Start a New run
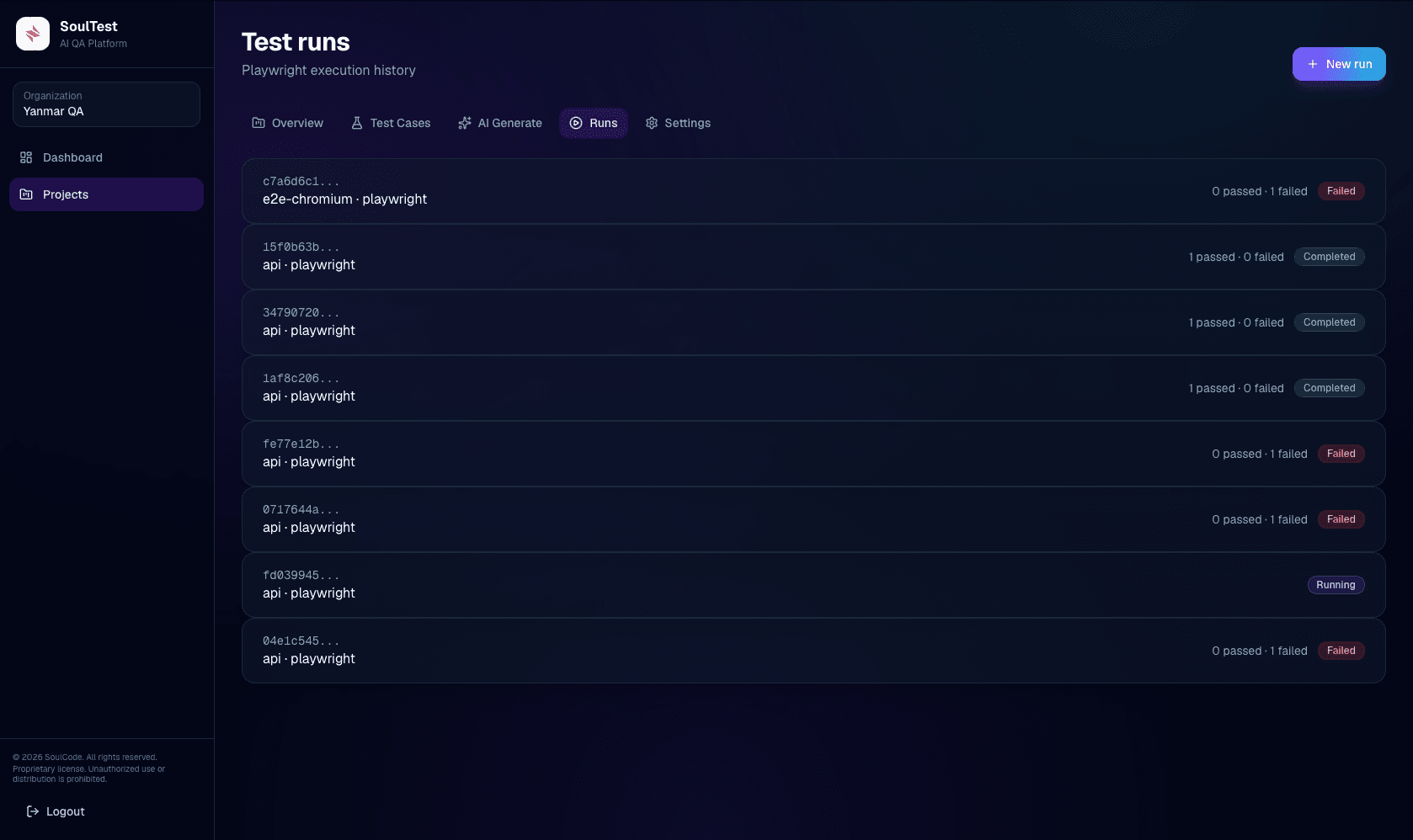This screenshot has width=1413, height=840. point(1339,64)
